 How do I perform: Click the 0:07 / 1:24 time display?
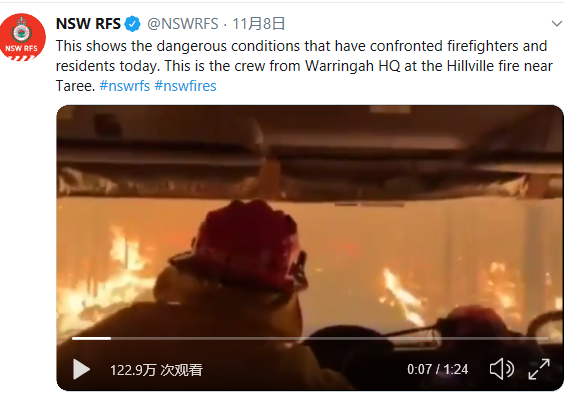click(437, 369)
